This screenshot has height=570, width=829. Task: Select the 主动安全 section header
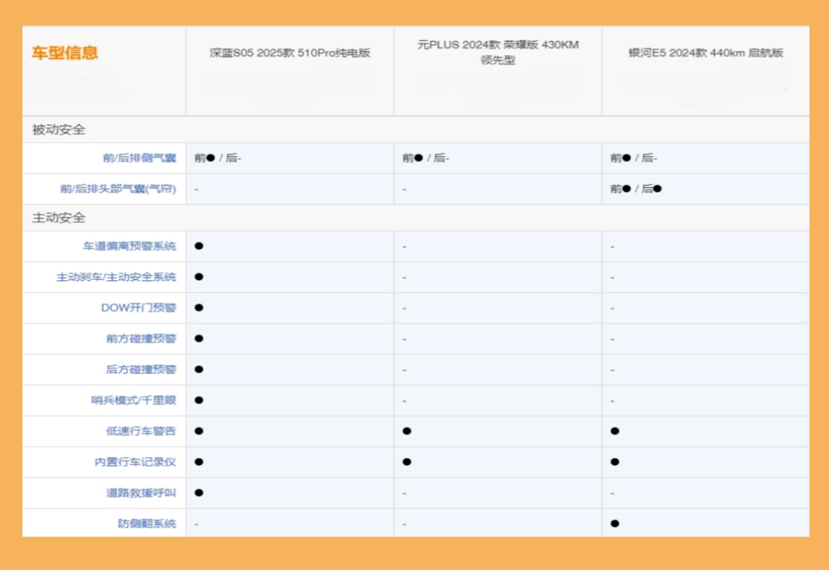(59, 218)
